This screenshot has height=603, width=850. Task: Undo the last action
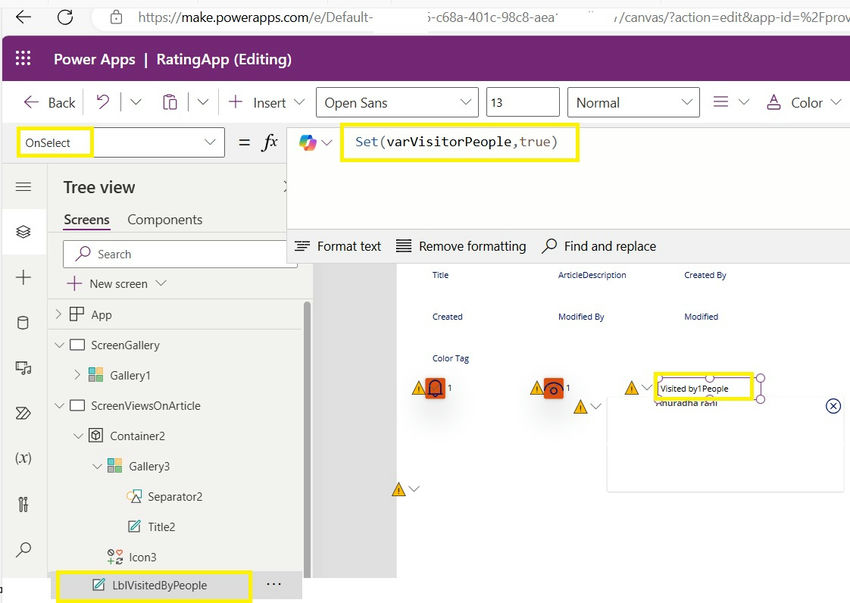tap(102, 102)
